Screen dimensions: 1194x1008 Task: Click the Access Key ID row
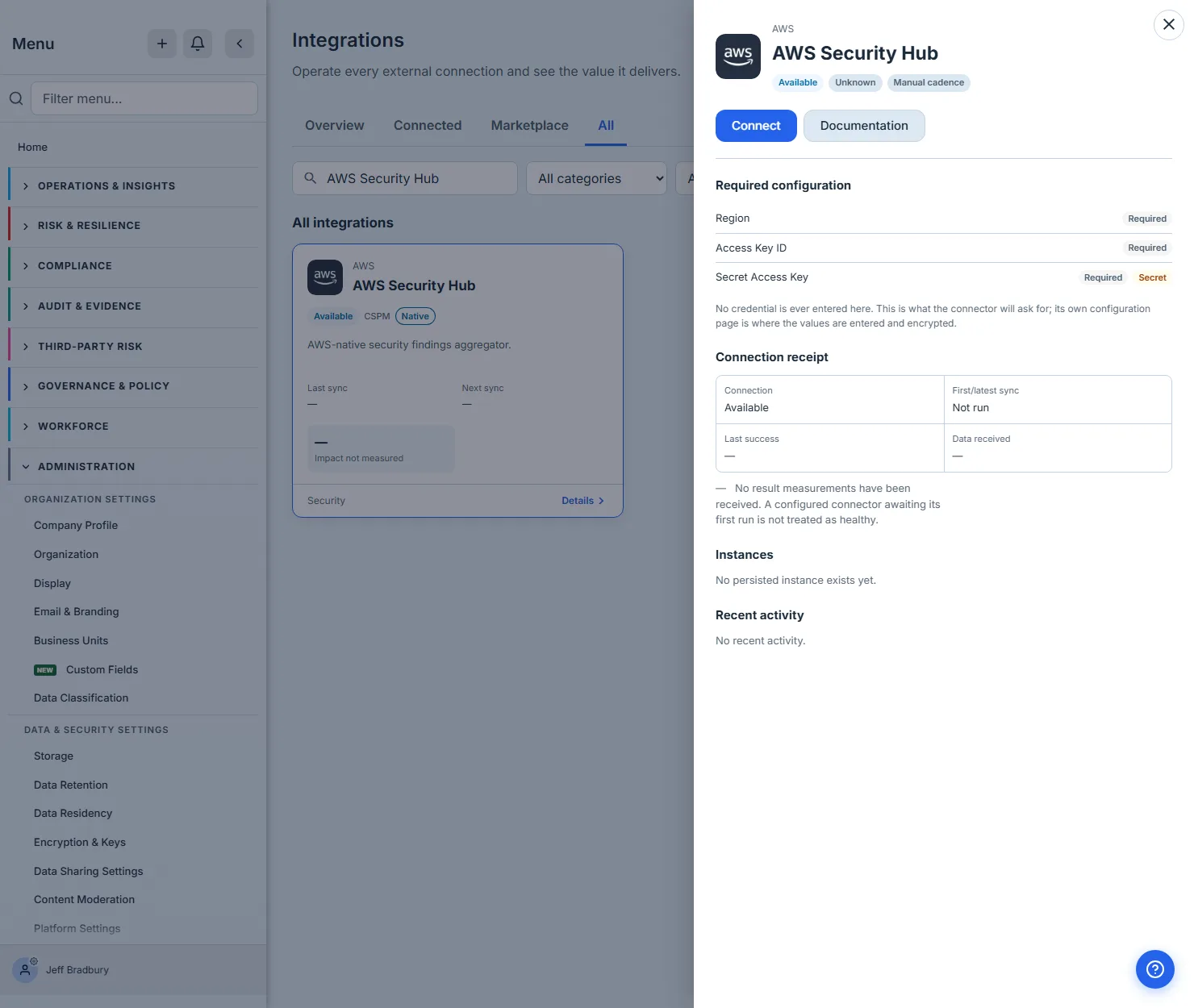tap(943, 248)
